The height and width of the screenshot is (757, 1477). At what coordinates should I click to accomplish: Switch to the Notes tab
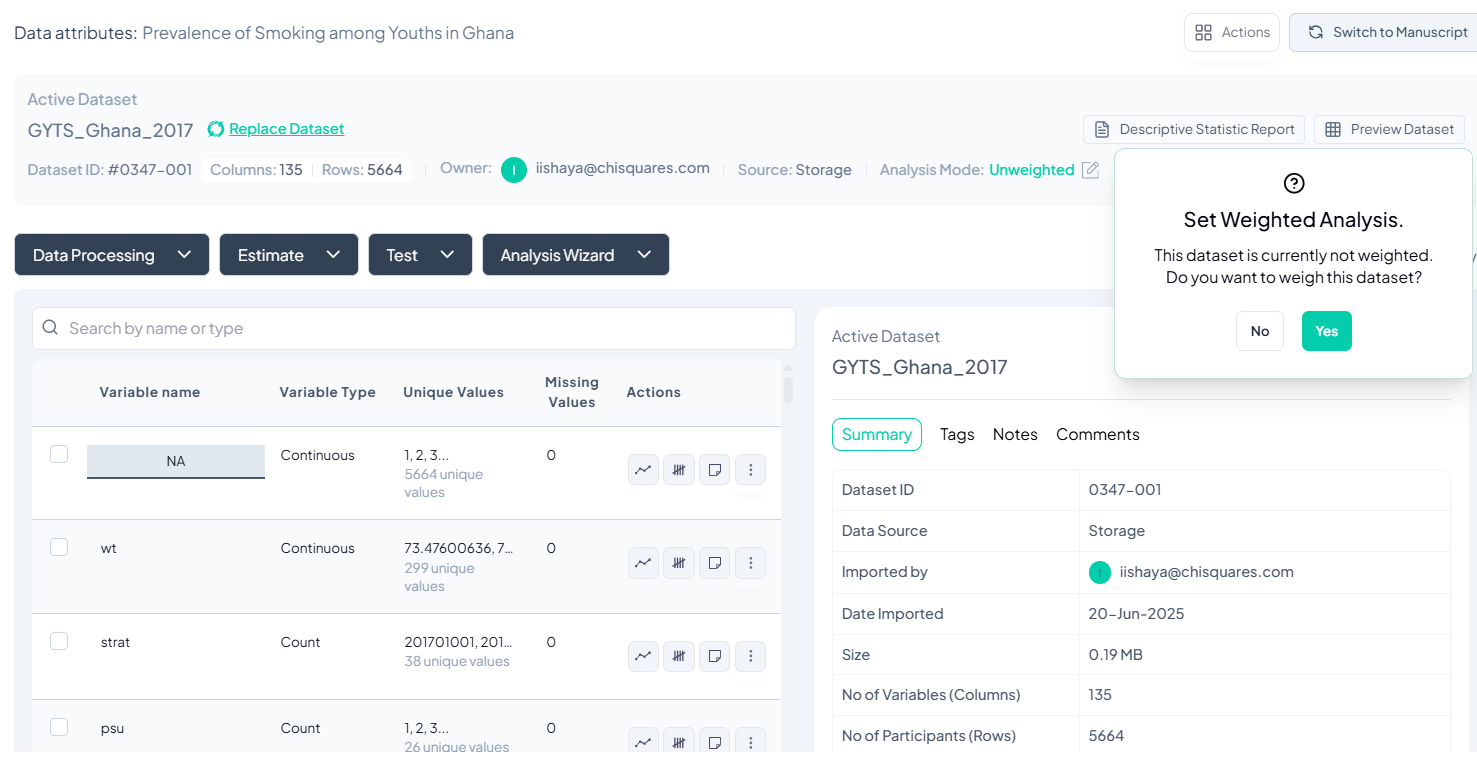(1014, 434)
